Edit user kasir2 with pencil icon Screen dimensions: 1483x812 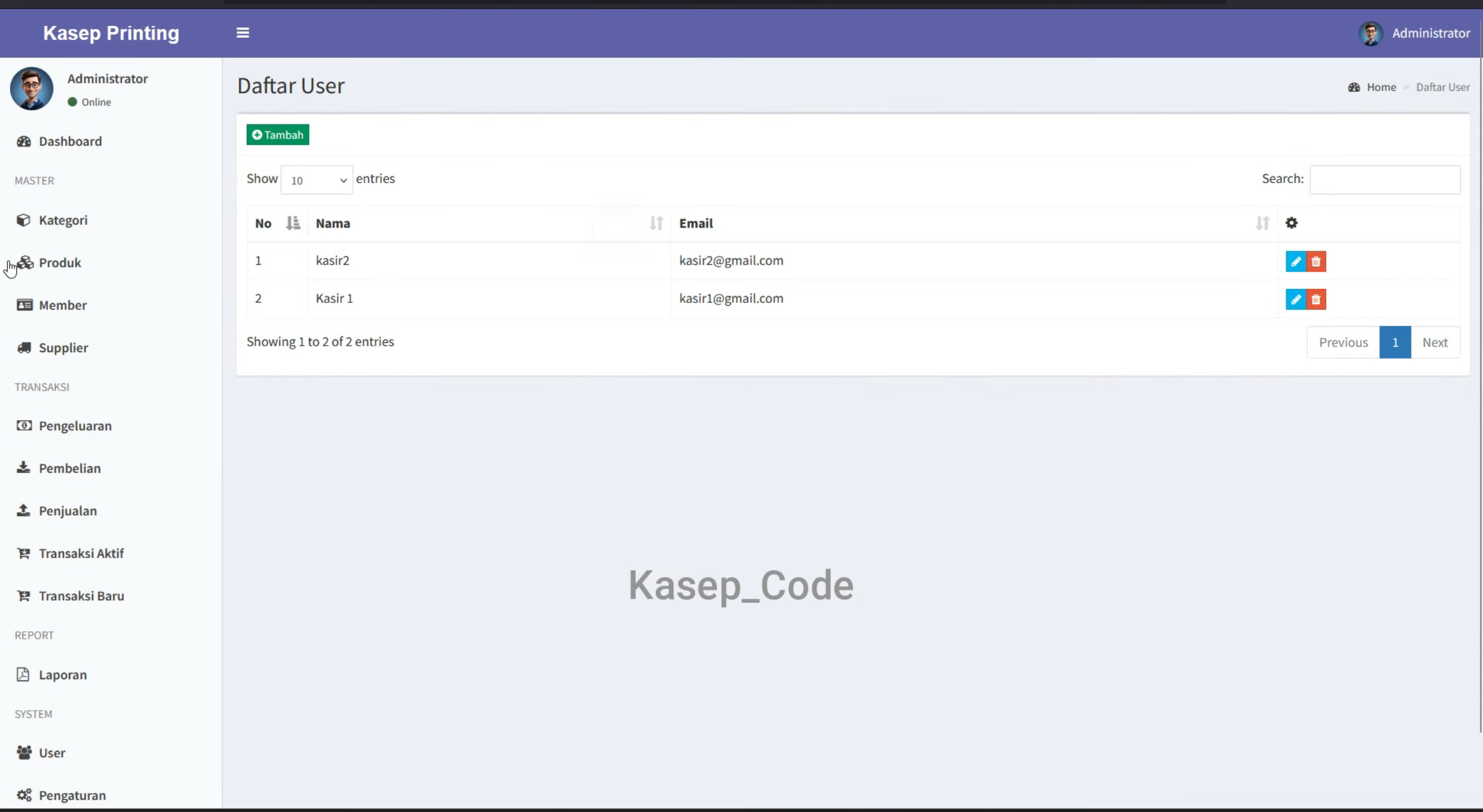(x=1295, y=261)
